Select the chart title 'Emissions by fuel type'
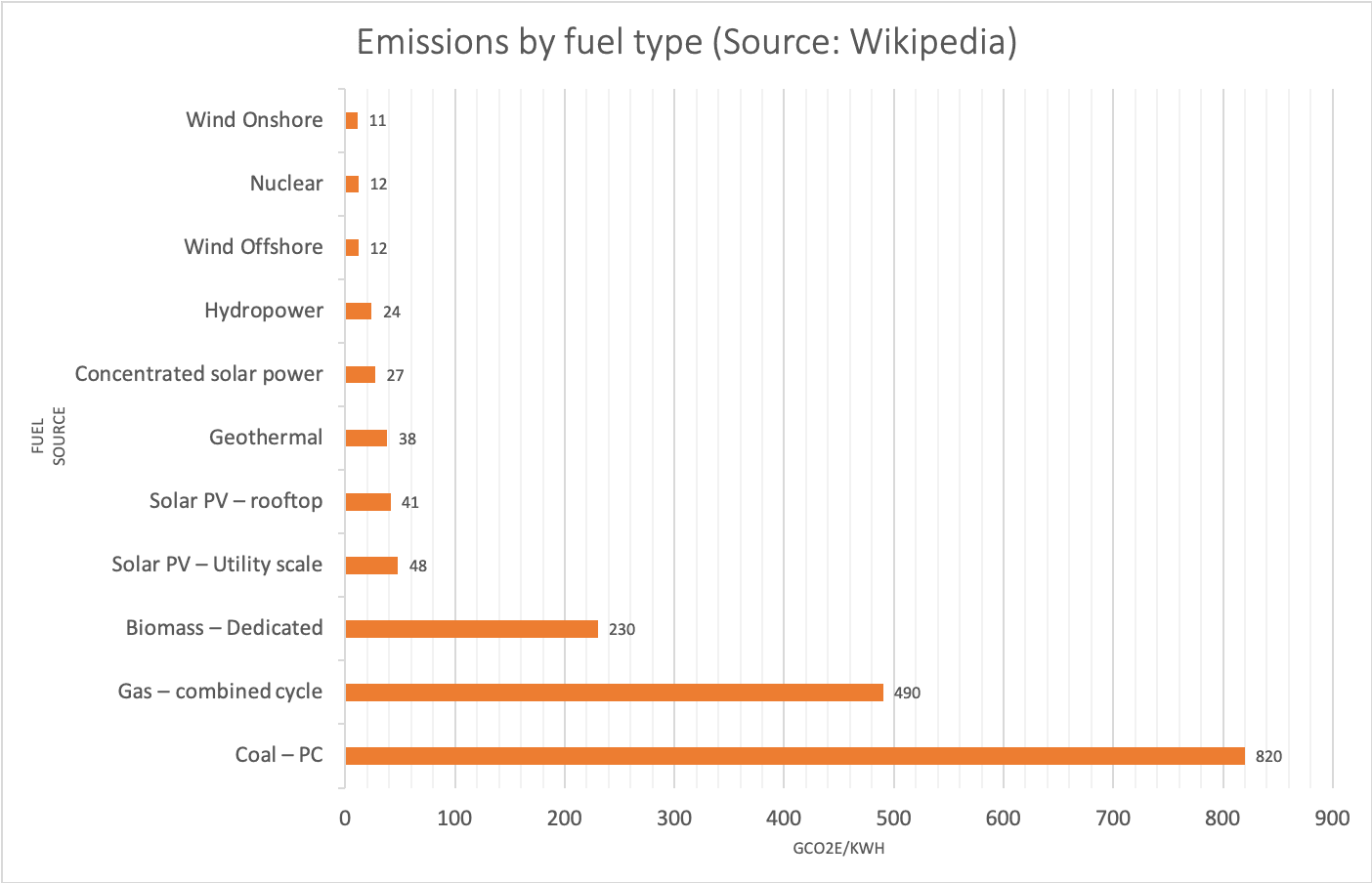1372x883 pixels. 686,42
